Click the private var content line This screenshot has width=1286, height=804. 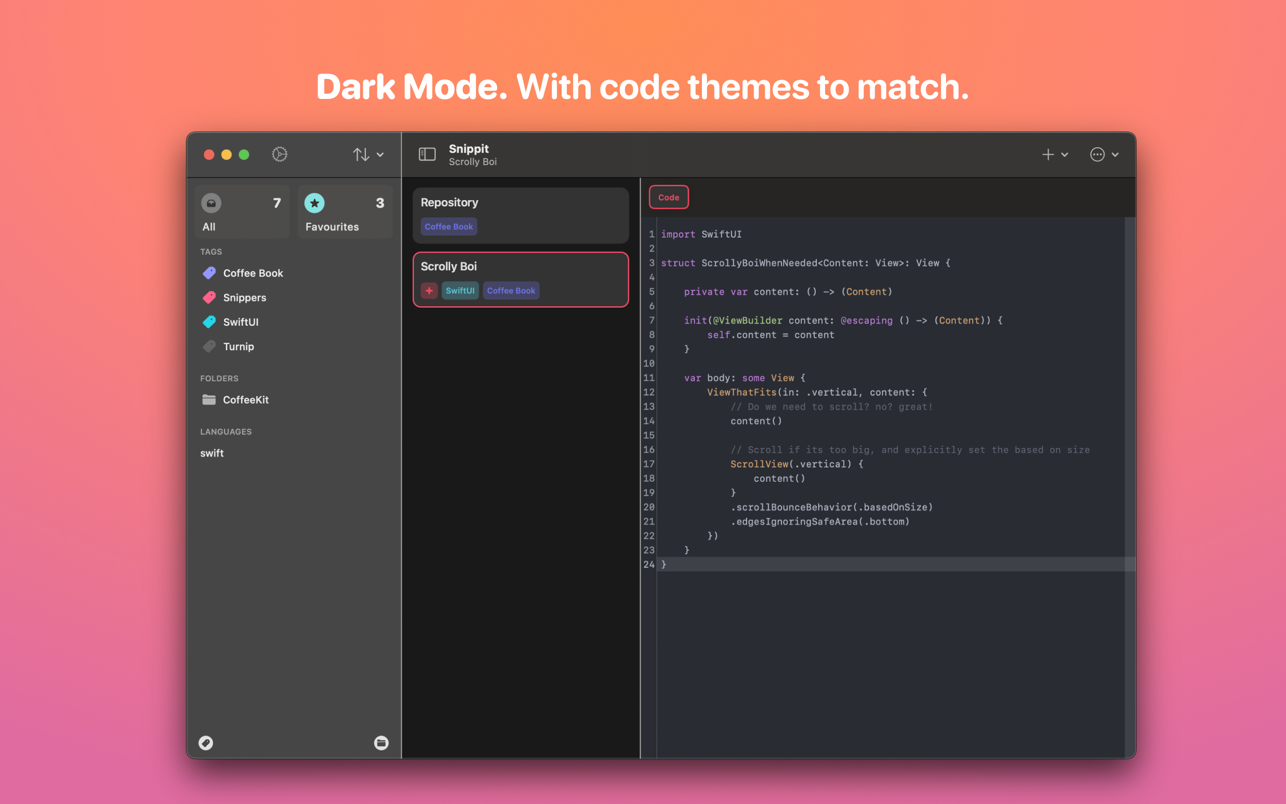click(x=788, y=292)
